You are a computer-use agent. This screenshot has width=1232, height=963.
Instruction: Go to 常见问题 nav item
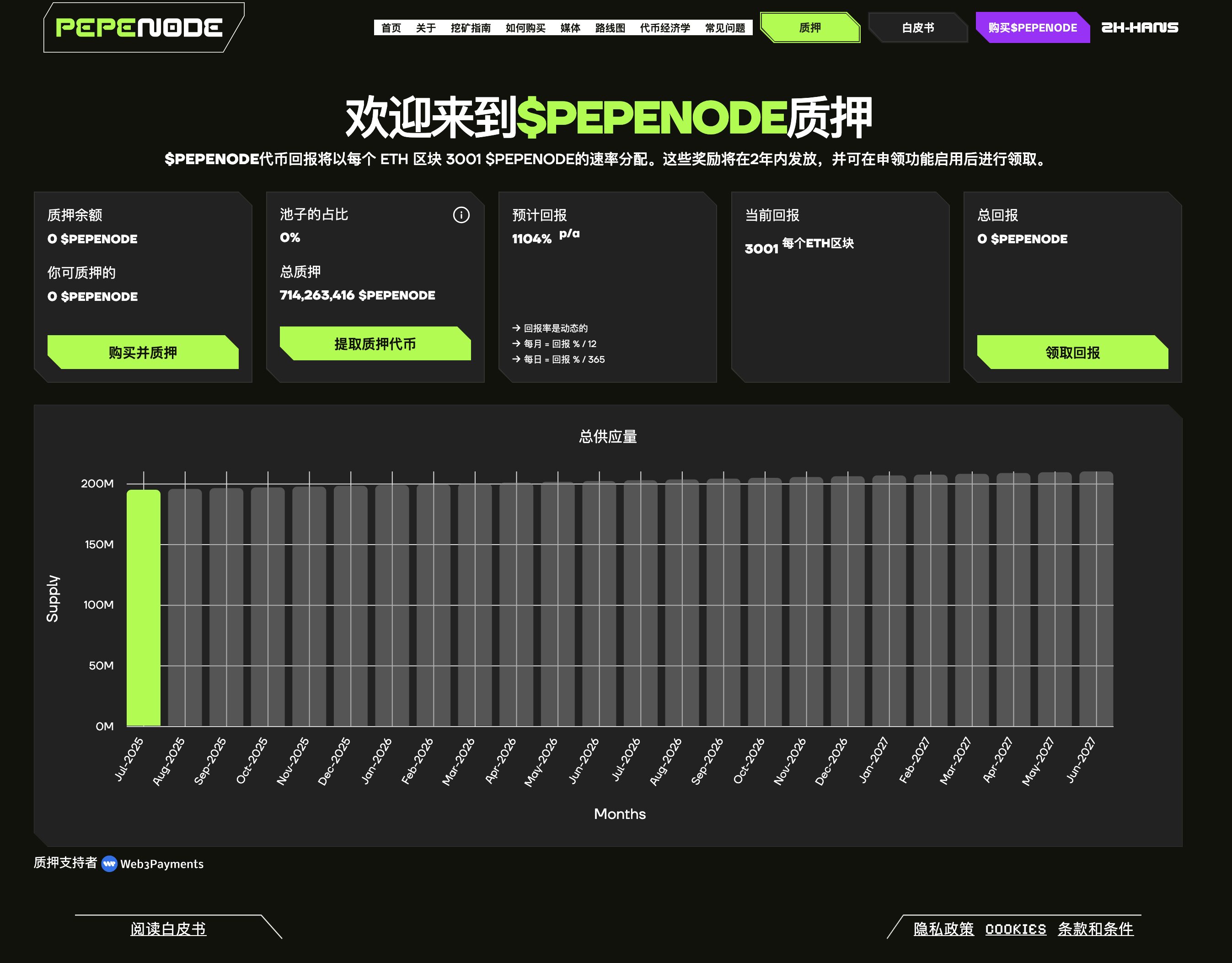coord(725,28)
